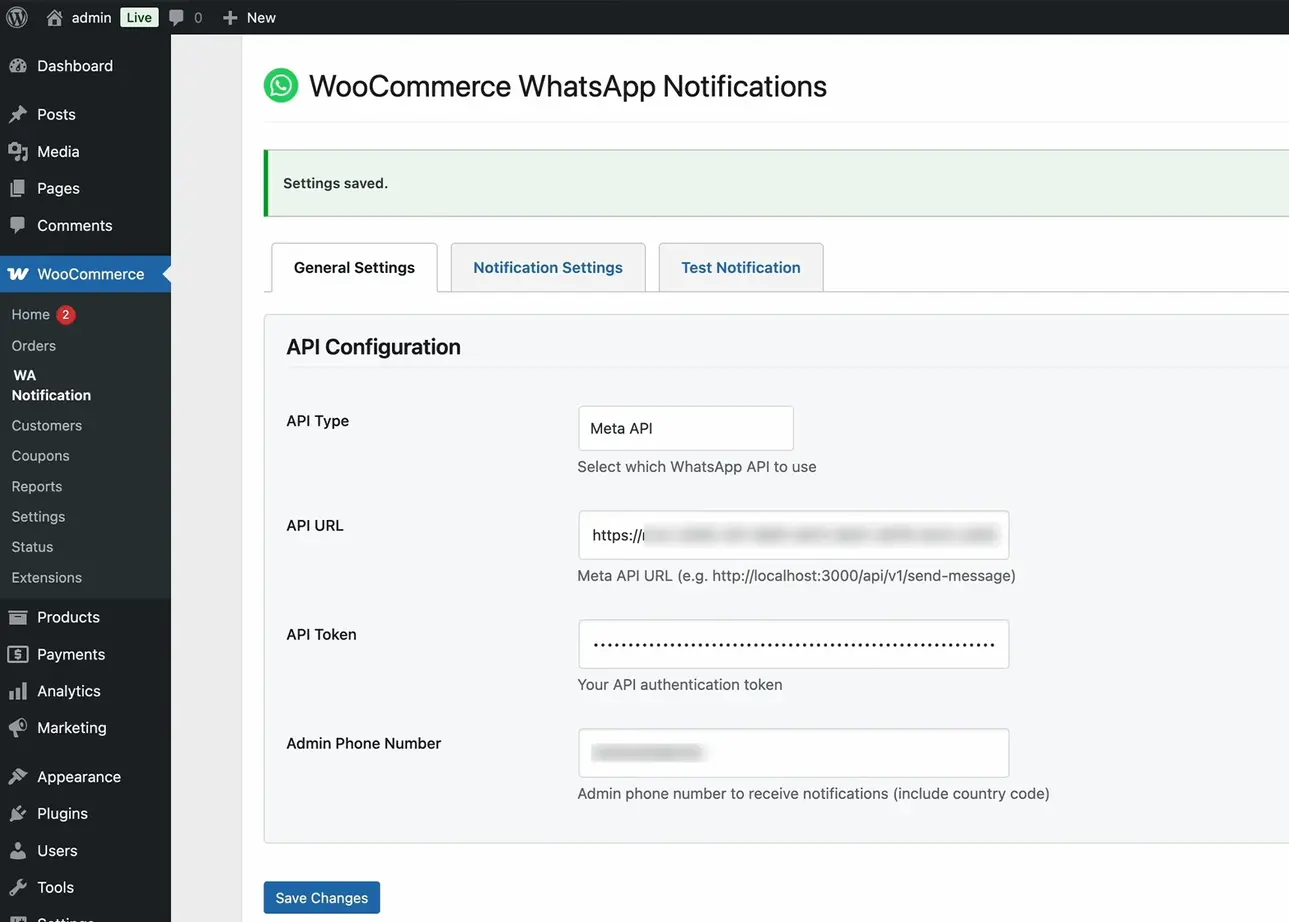This screenshot has width=1289, height=922.
Task: Click the 'API Configuration' heading
Action: click(374, 347)
